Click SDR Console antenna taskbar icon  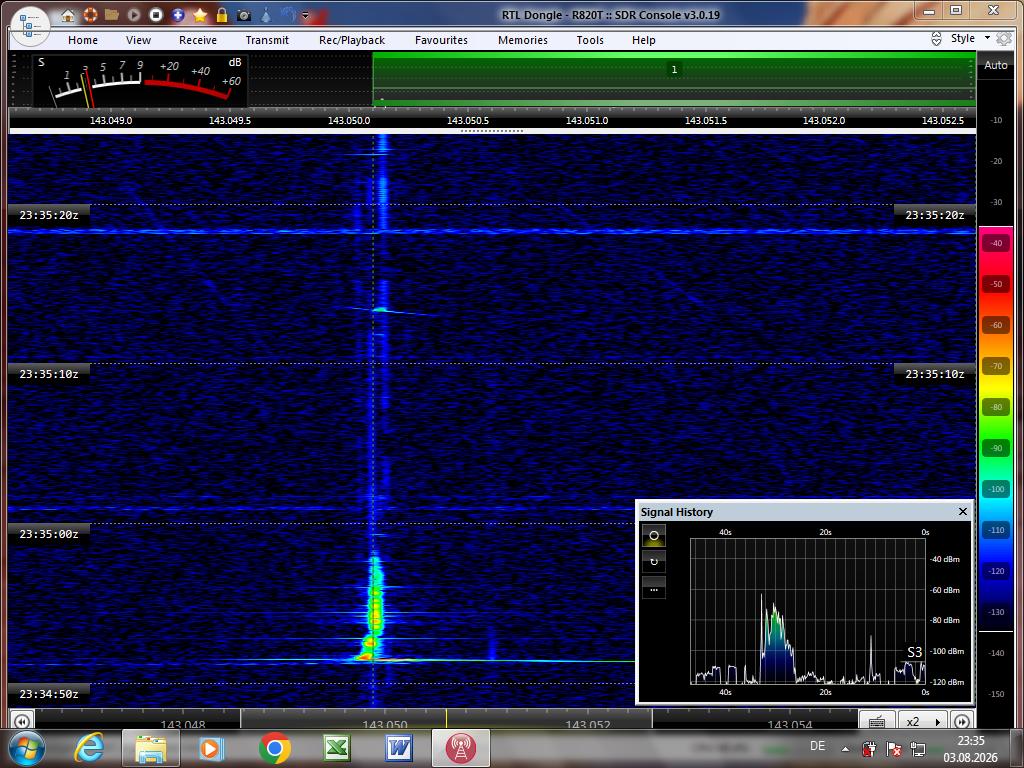point(460,748)
